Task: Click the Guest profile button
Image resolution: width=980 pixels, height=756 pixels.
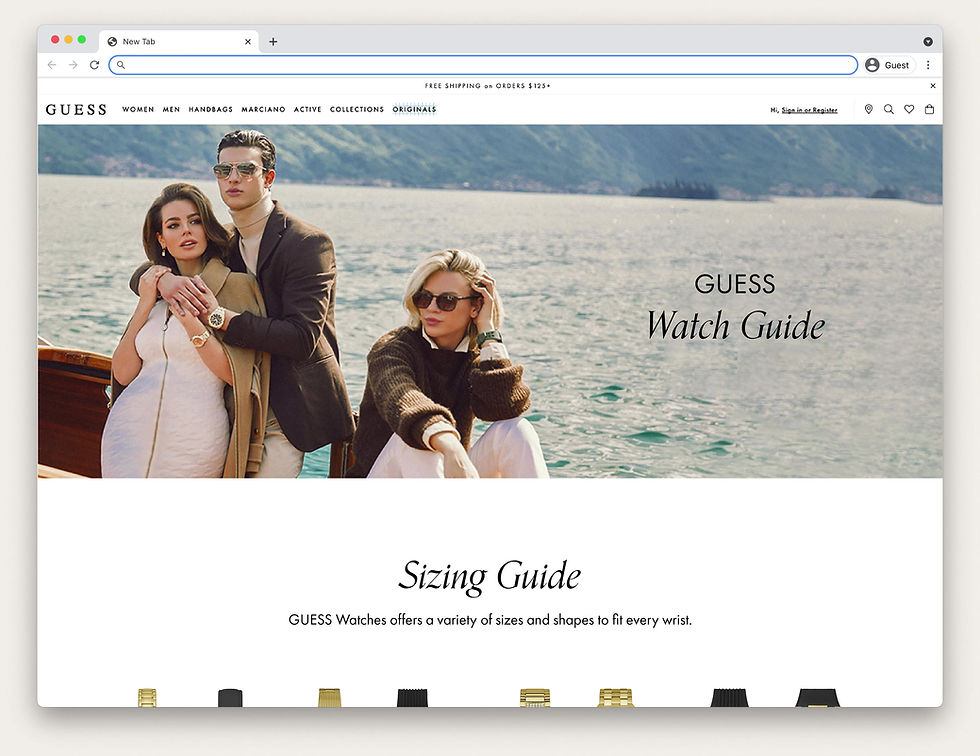Action: click(889, 65)
